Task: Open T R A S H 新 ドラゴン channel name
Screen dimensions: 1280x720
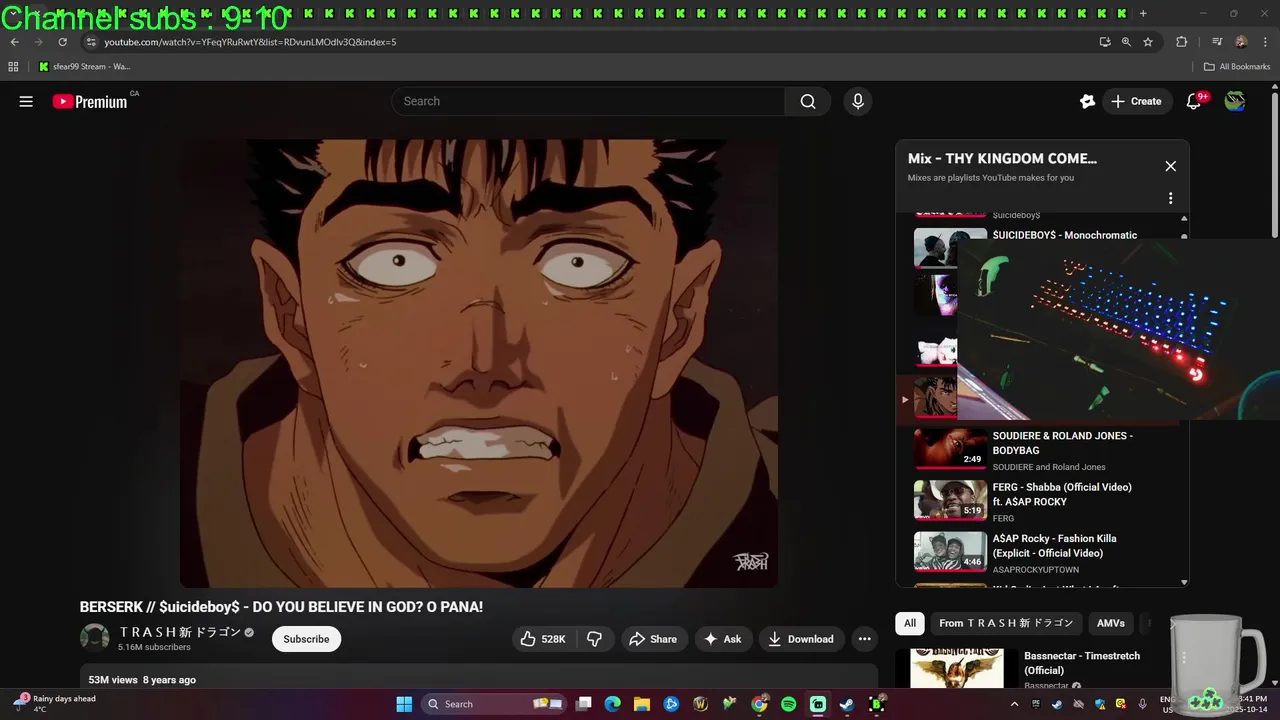Action: 180,632
